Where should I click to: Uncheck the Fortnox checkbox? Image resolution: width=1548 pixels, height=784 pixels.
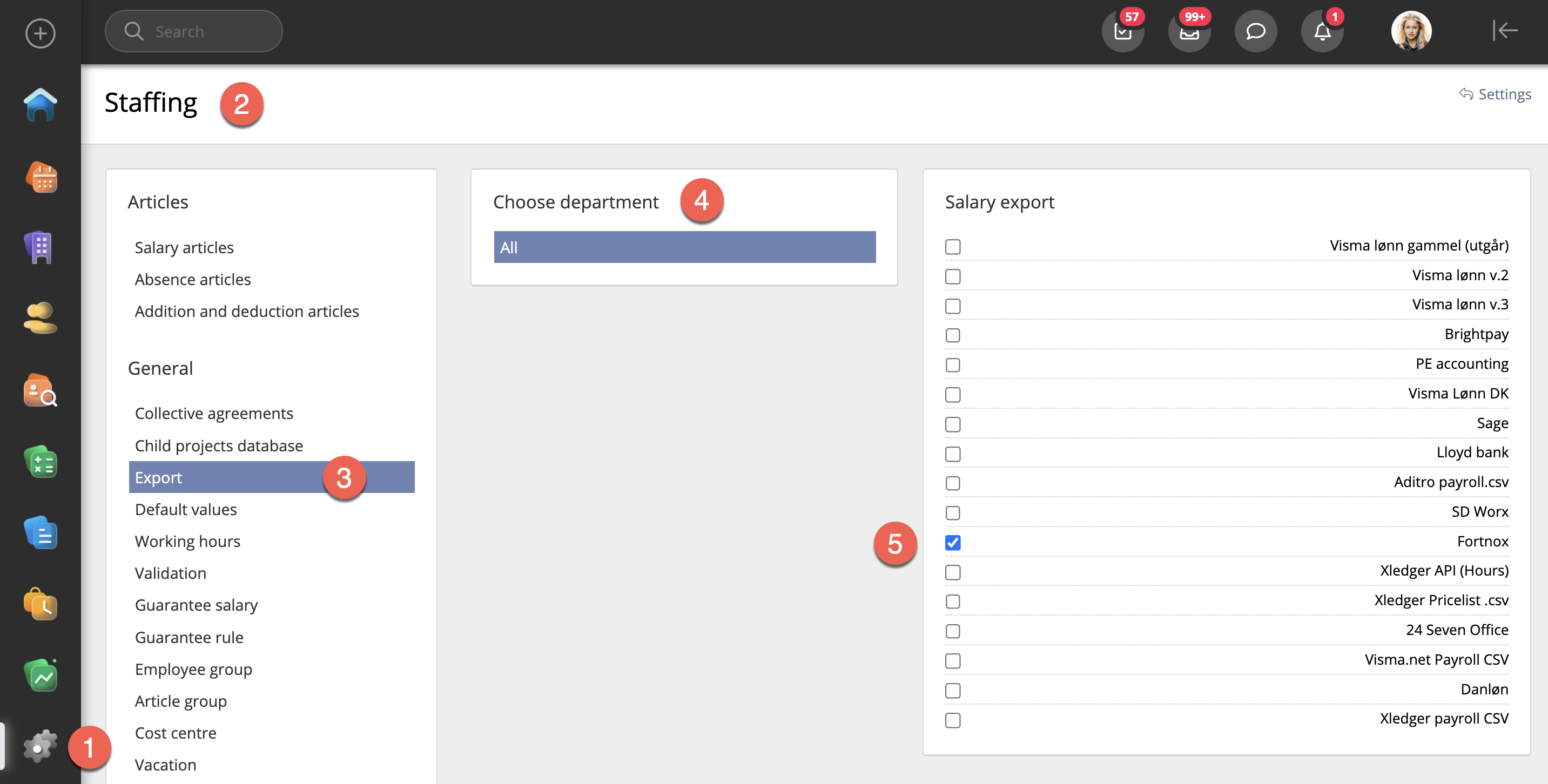(952, 543)
